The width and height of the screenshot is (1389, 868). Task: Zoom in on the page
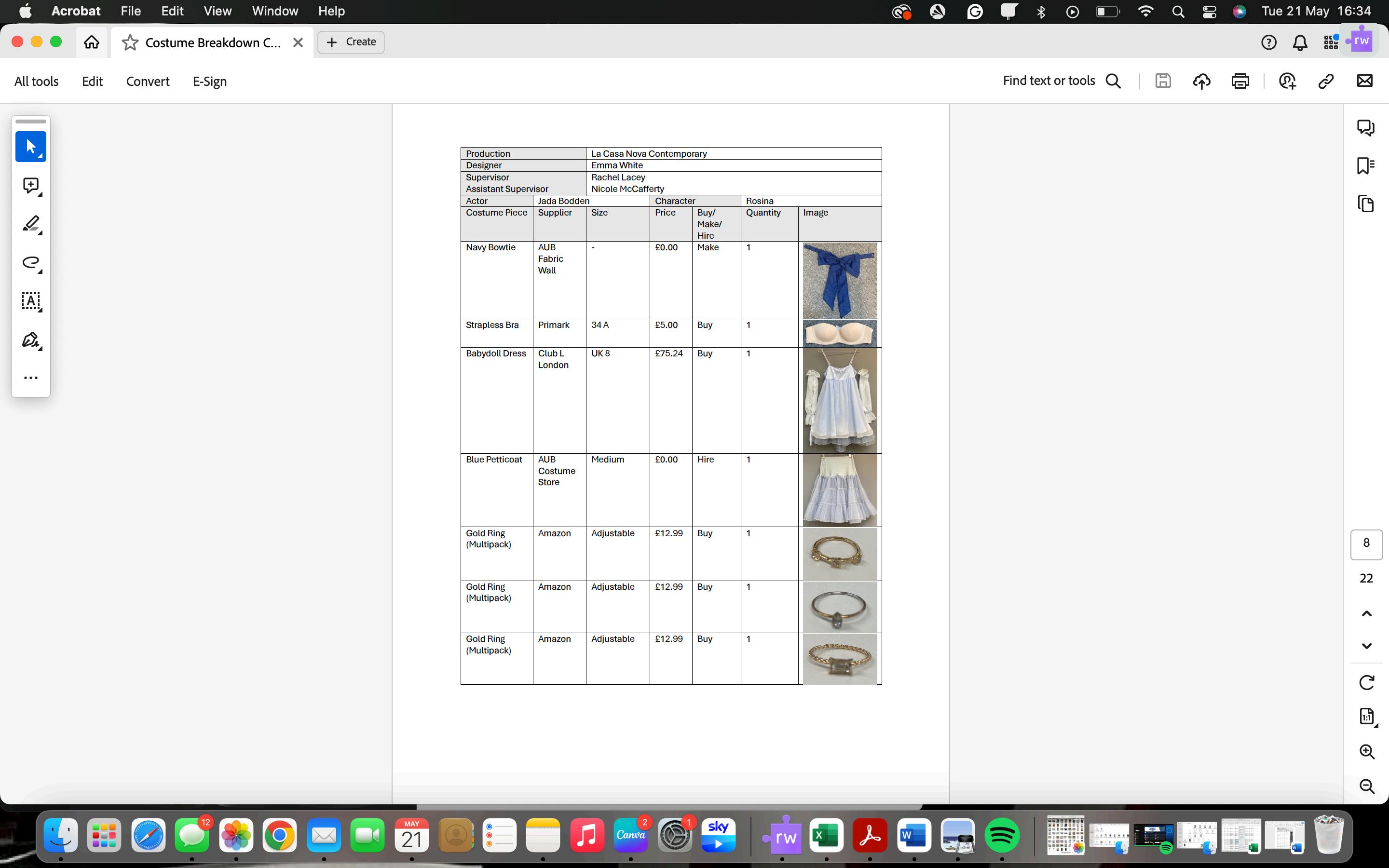pyautogui.click(x=1367, y=751)
